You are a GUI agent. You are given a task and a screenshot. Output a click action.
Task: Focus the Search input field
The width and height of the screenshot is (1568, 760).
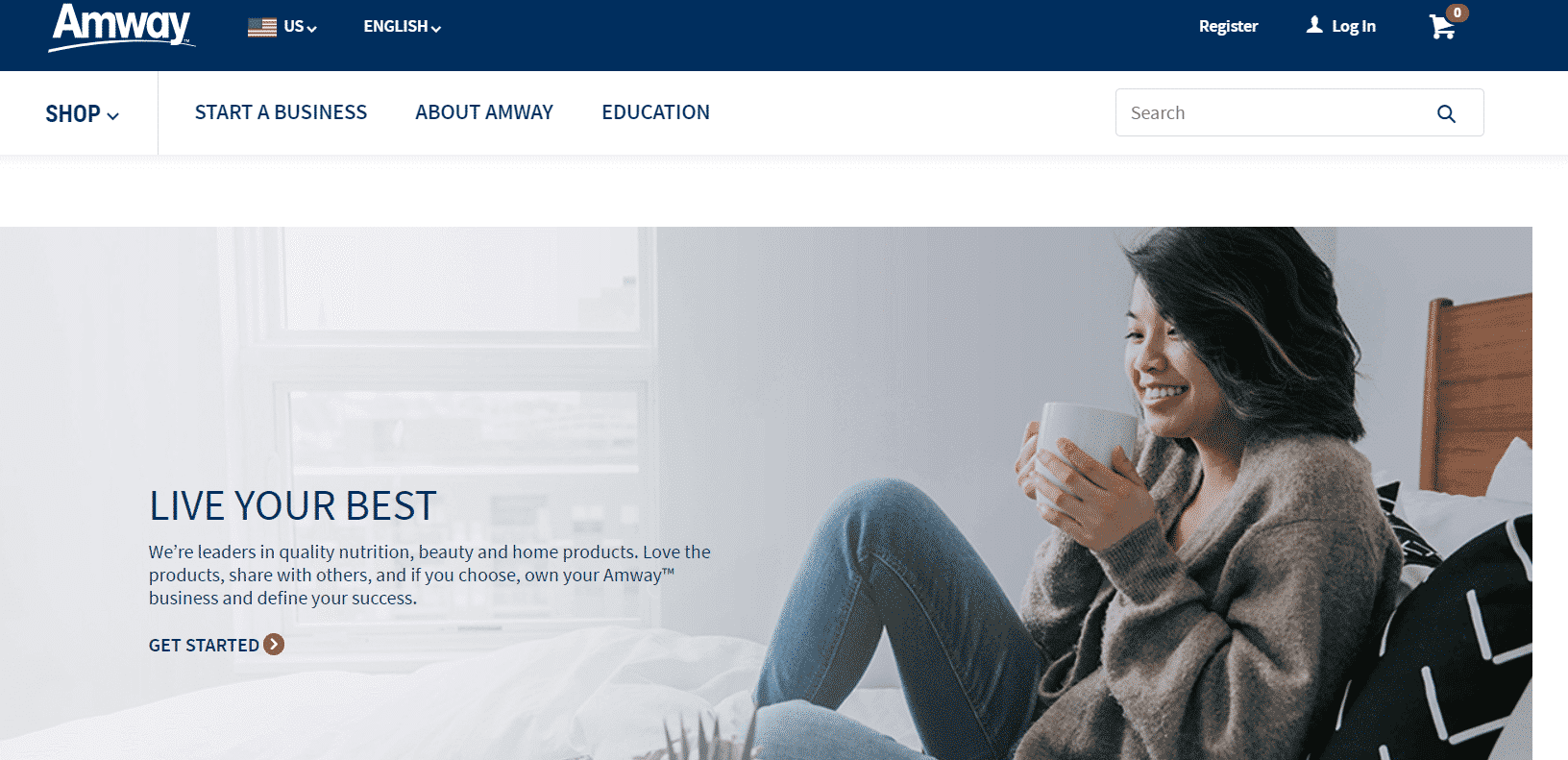[1273, 112]
